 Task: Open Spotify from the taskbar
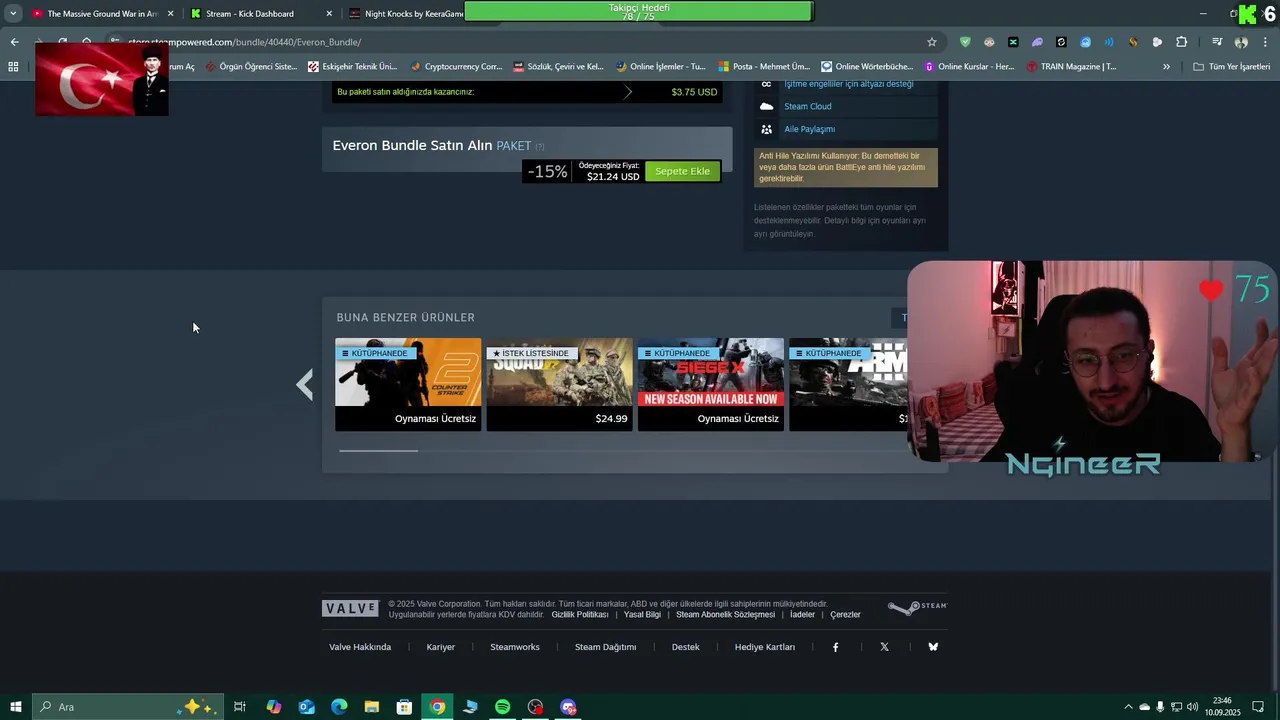click(x=502, y=707)
